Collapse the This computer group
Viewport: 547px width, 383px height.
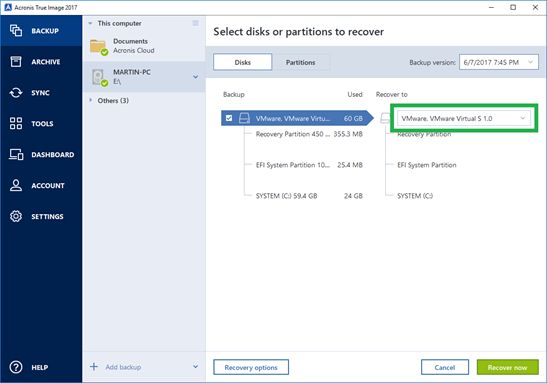[90, 23]
